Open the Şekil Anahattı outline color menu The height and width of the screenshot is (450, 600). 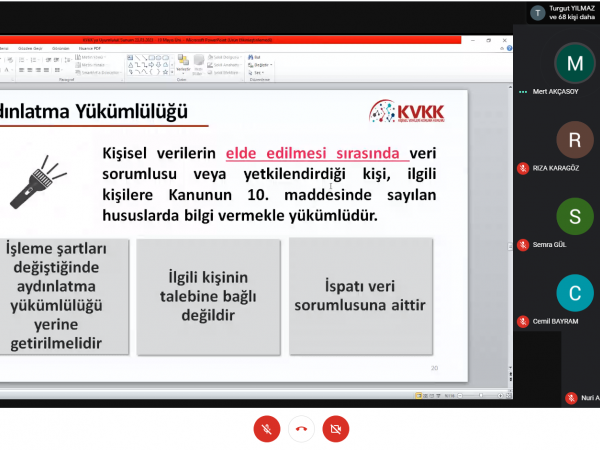[224, 65]
